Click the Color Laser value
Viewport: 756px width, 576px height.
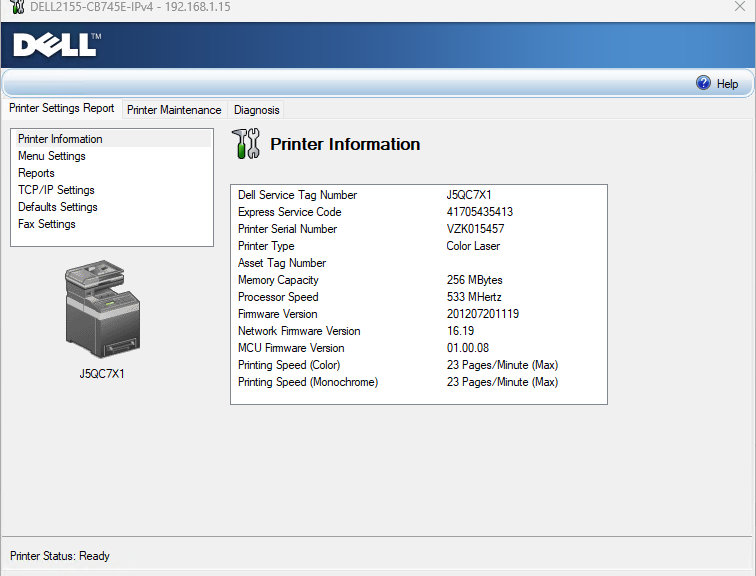pos(473,246)
